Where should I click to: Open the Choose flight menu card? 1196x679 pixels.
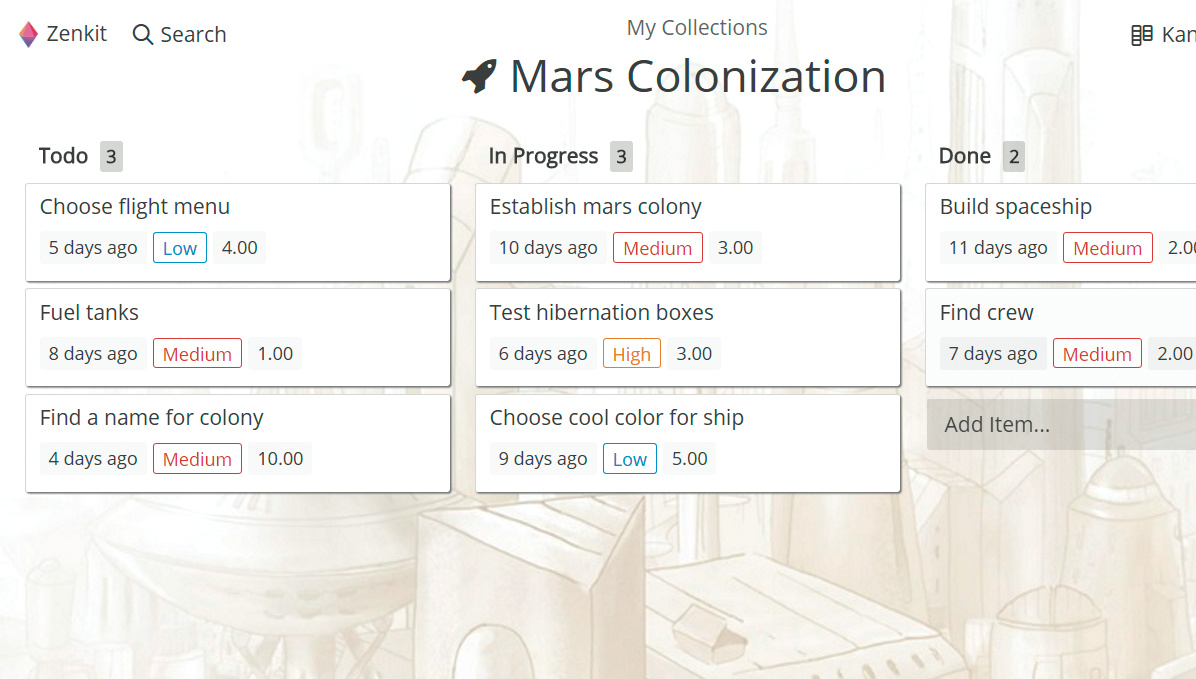[x=135, y=207]
